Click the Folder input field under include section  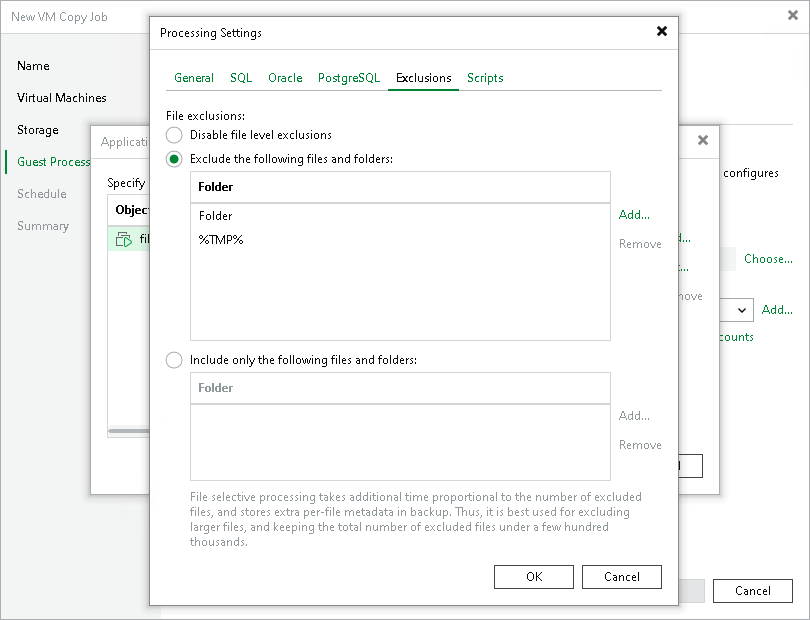400,388
